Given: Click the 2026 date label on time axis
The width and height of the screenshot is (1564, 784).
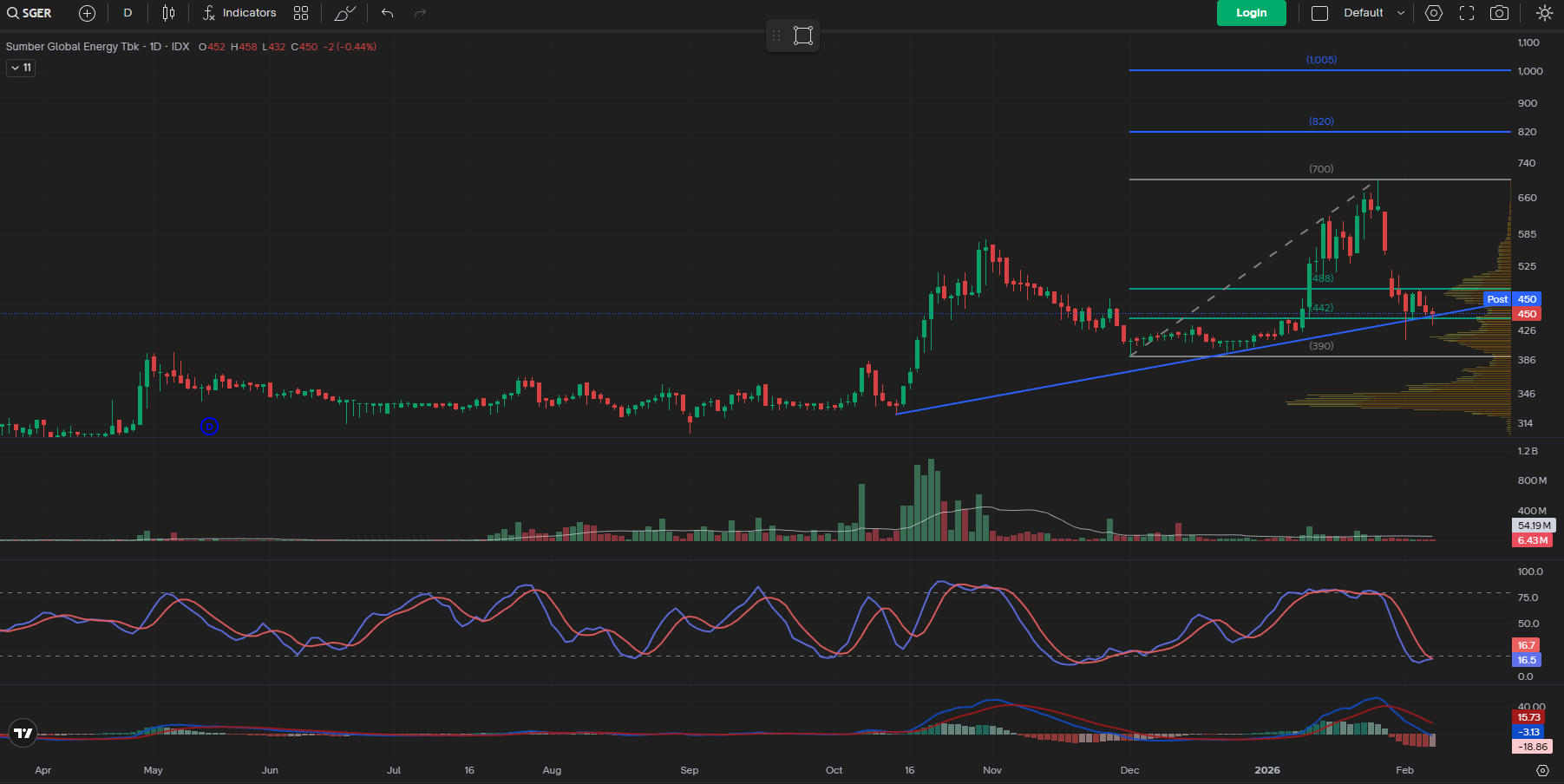Looking at the screenshot, I should 1267,770.
